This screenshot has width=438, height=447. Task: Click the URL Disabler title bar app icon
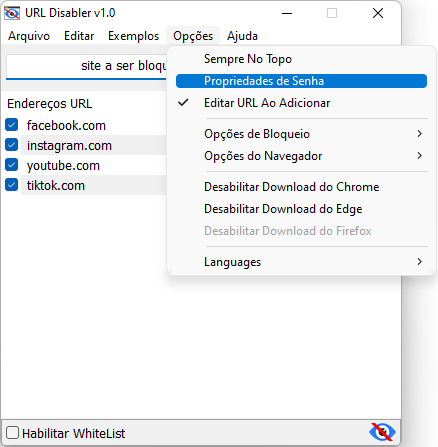tap(12, 13)
